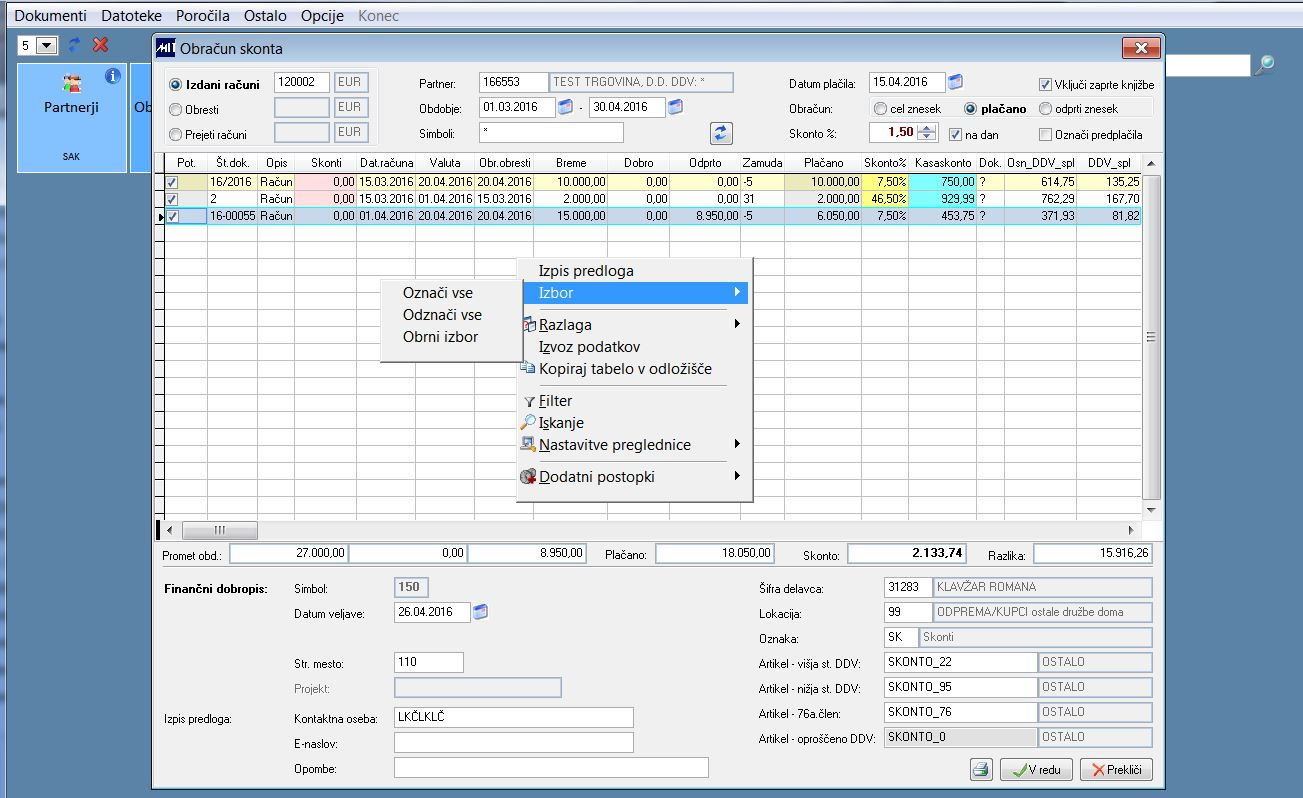Click the red X delete icon in the toolbar
Image resolution: width=1303 pixels, height=798 pixels.
[x=100, y=45]
